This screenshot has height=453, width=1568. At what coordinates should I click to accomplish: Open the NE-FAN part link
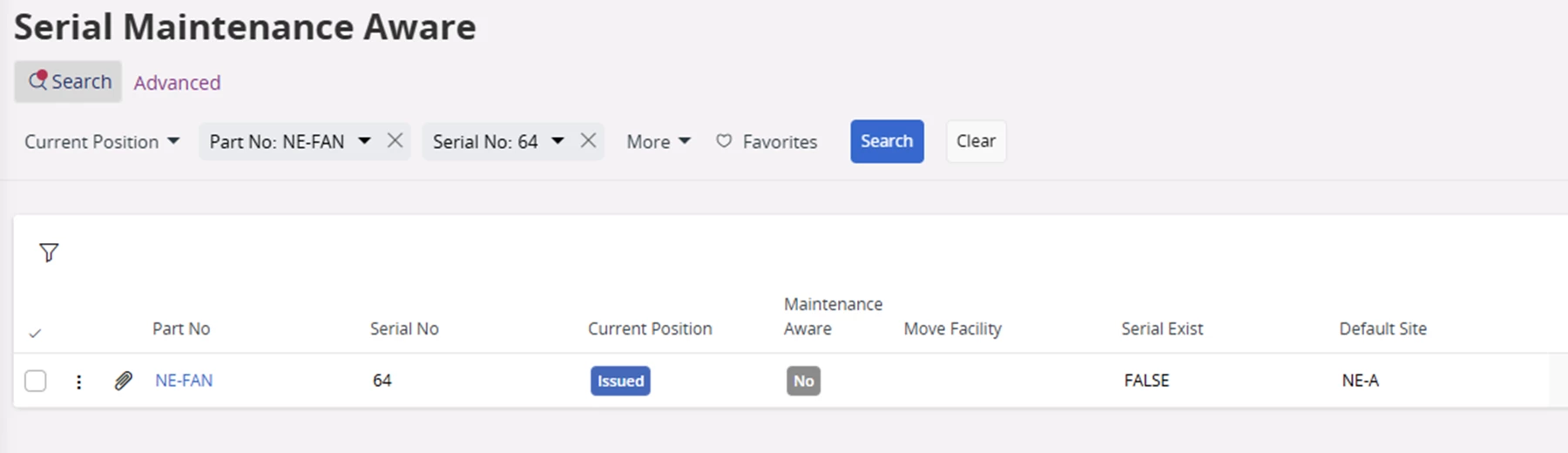click(184, 381)
